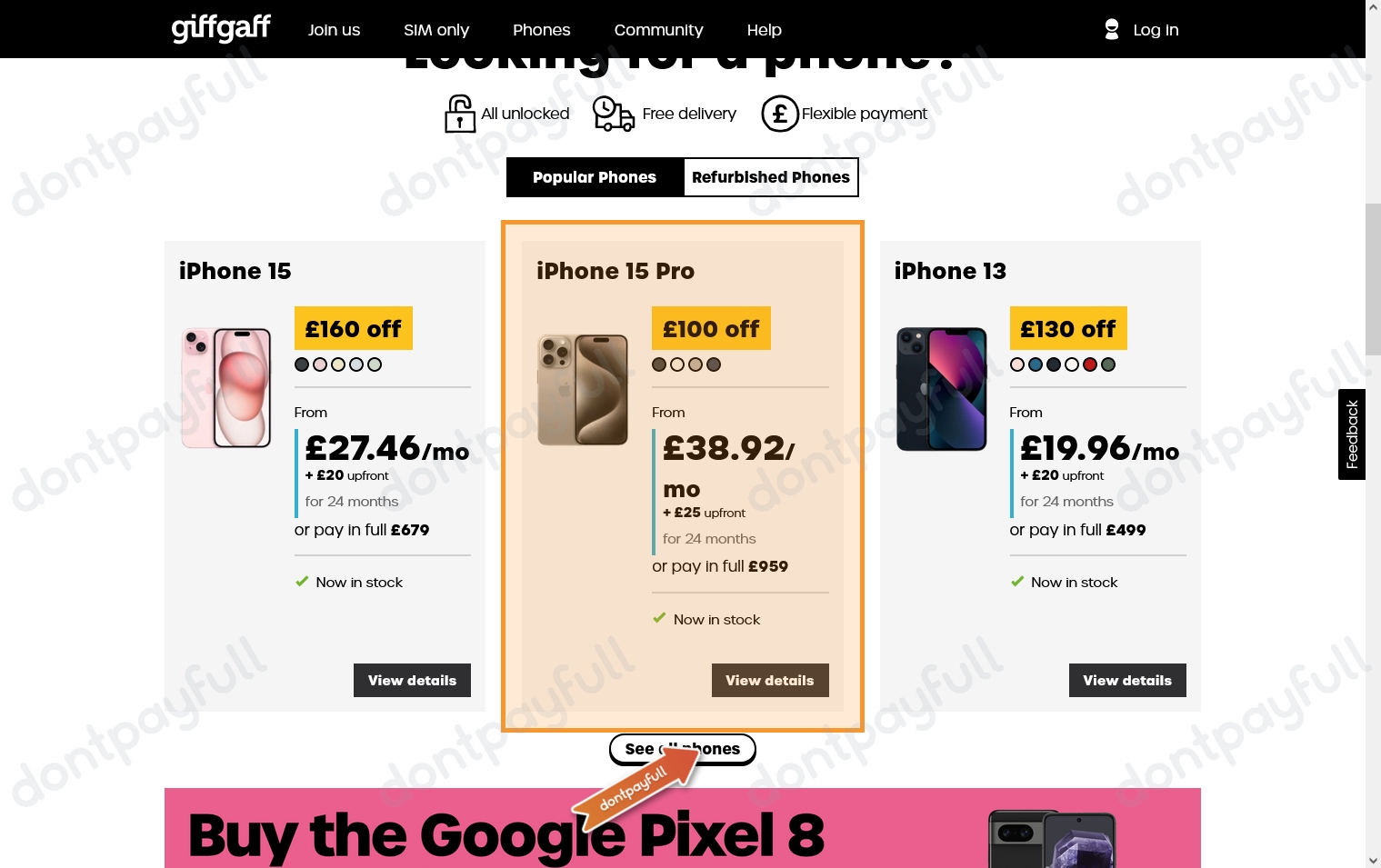Click the giffgaff logo
1381x868 pixels.
(x=220, y=28)
